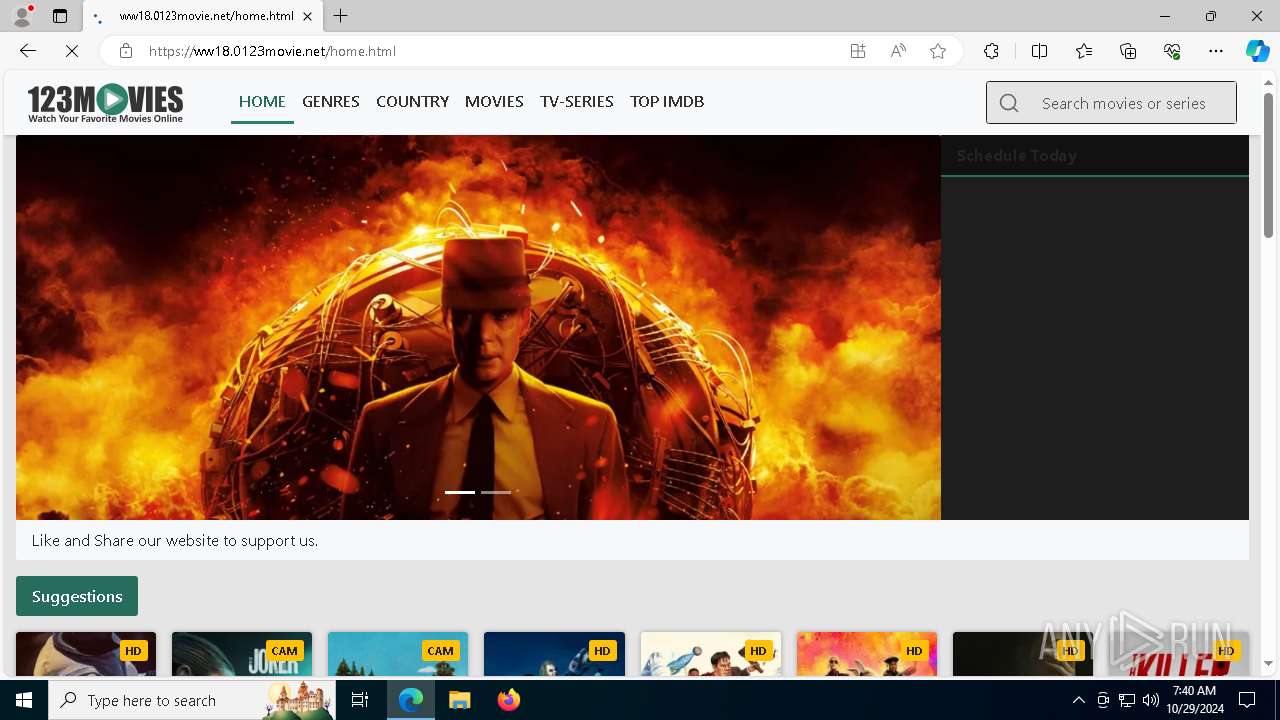Open Settings and more menu
The image size is (1280, 720).
(1216, 51)
